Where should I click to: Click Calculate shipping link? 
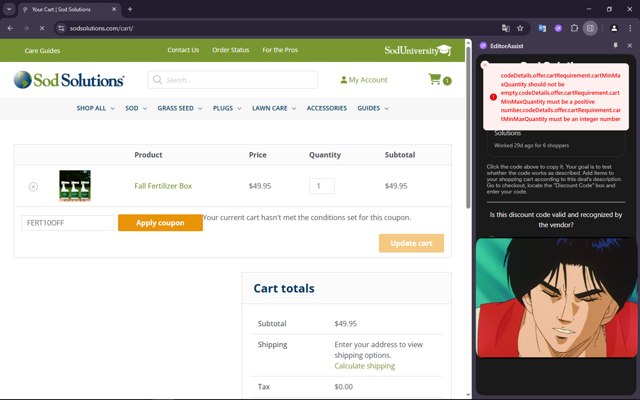click(364, 366)
